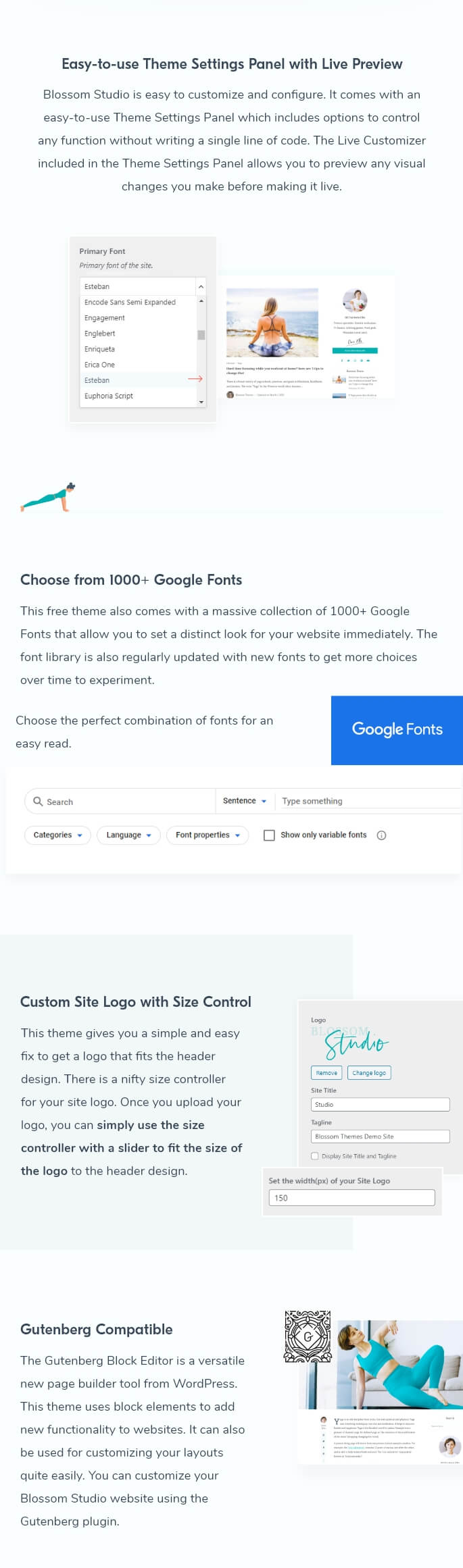This screenshot has width=463, height=1568.
Task: Expand the Categories filter dropdown
Action: pyautogui.click(x=57, y=835)
